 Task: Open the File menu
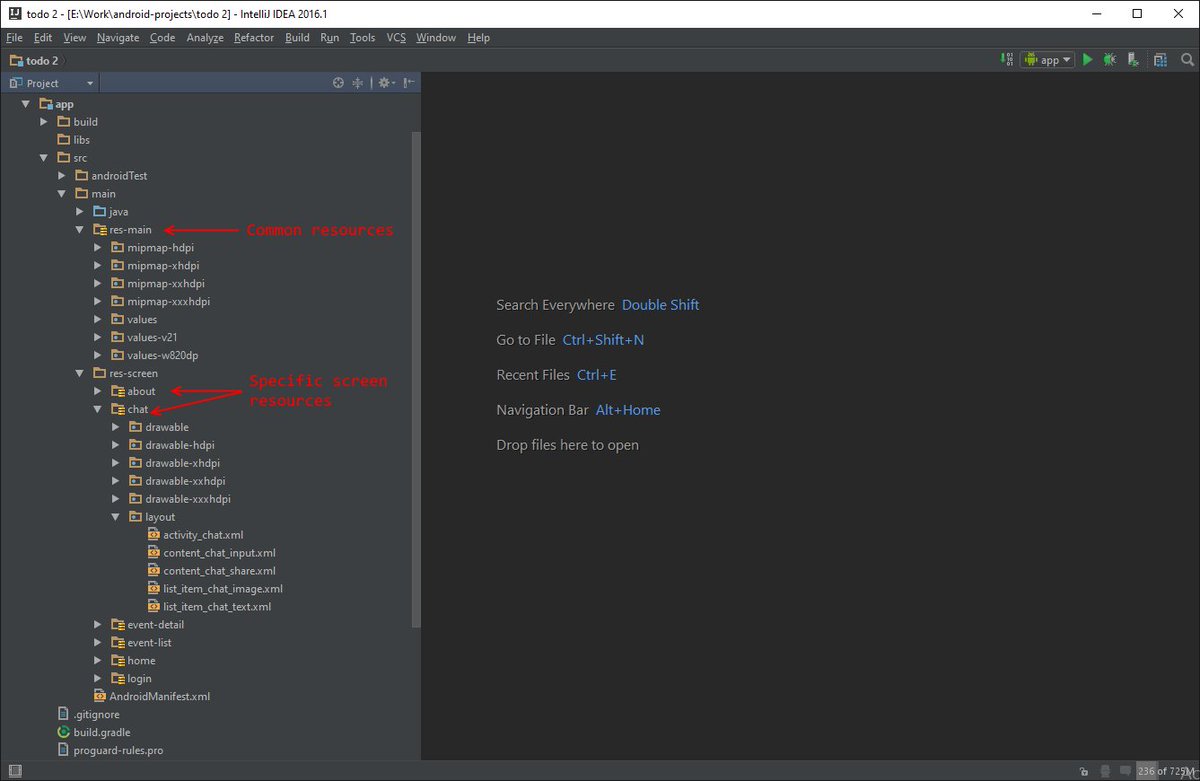click(x=14, y=38)
